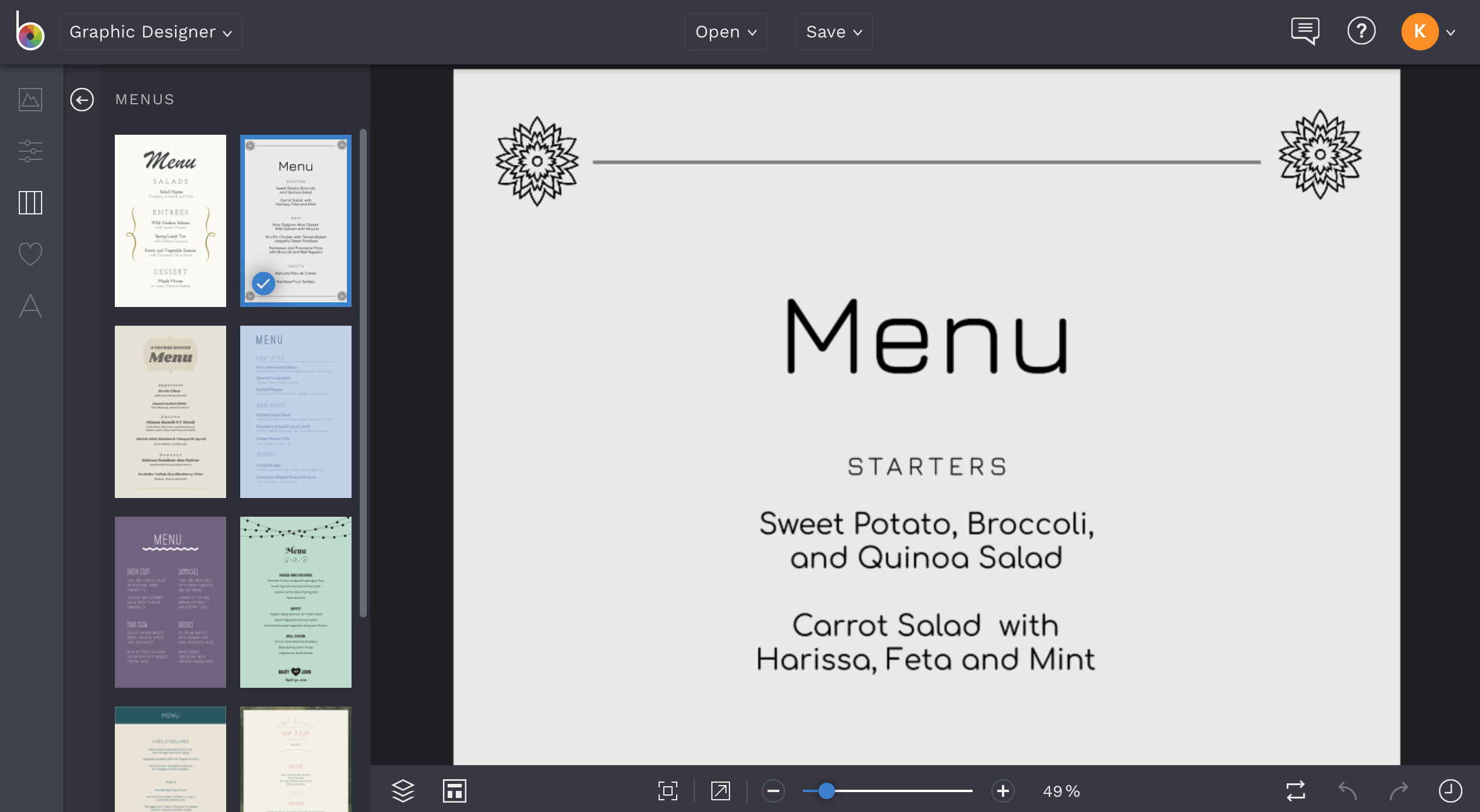Select the mint green string-lights Menu template

296,602
